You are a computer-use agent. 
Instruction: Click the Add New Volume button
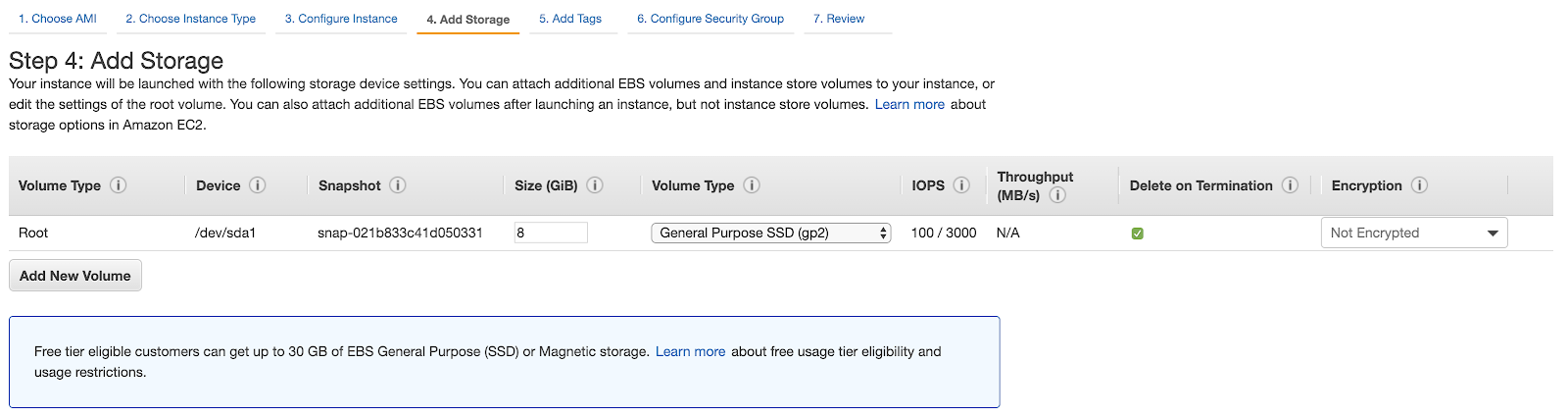pos(75,276)
